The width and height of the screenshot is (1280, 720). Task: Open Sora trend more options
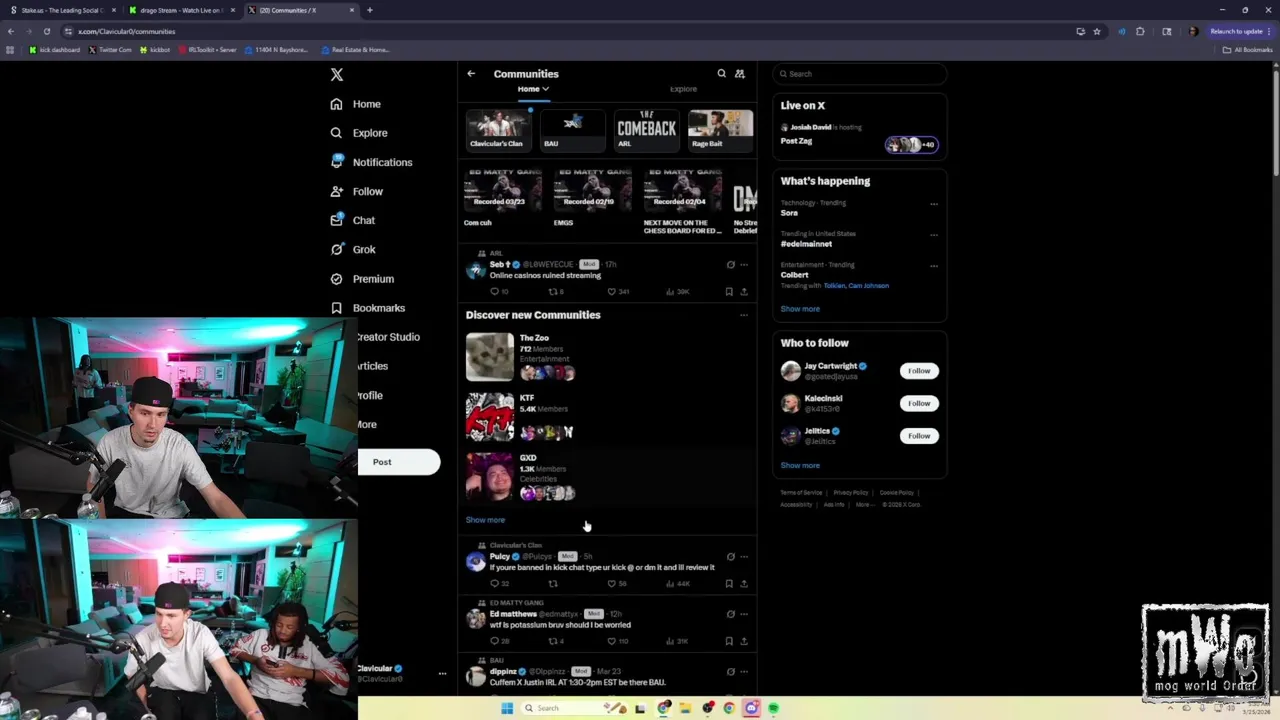pyautogui.click(x=934, y=204)
